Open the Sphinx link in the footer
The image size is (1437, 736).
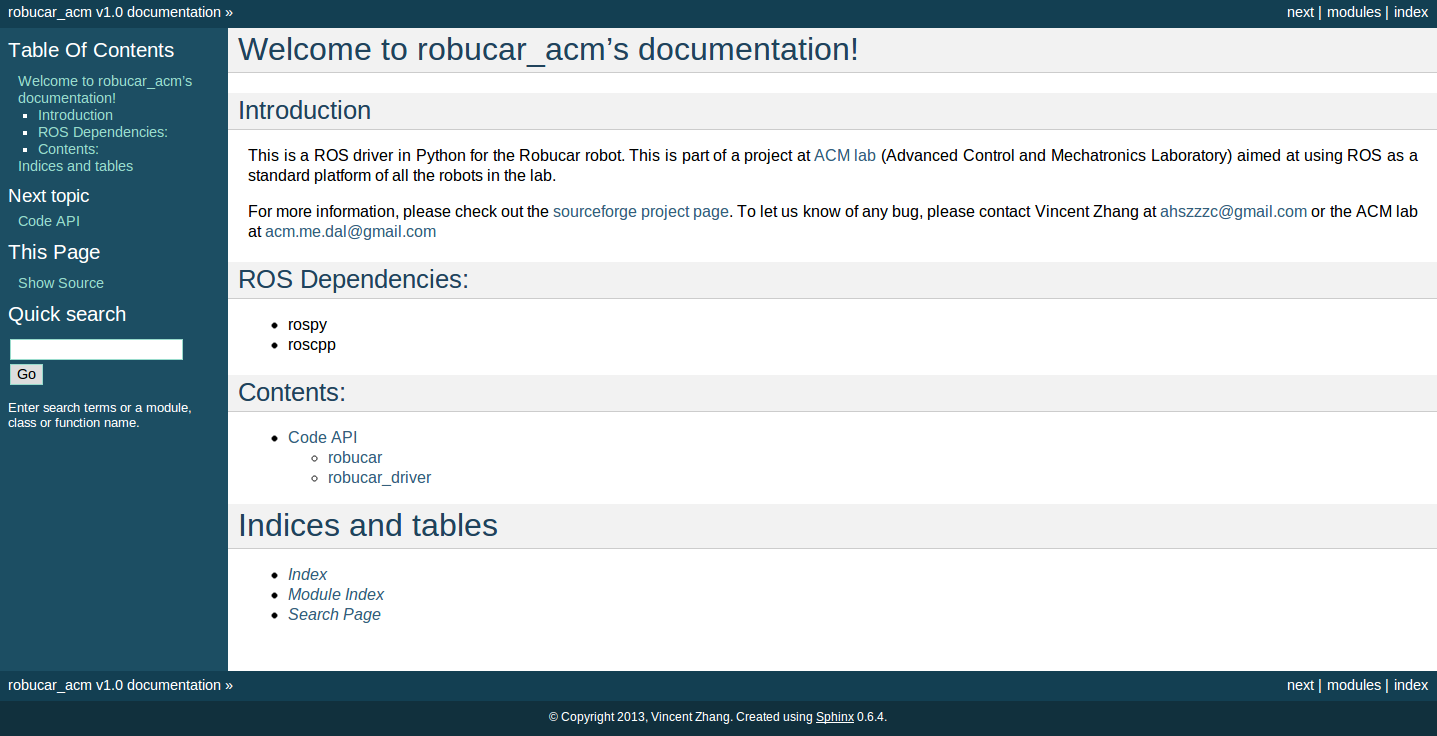click(834, 717)
